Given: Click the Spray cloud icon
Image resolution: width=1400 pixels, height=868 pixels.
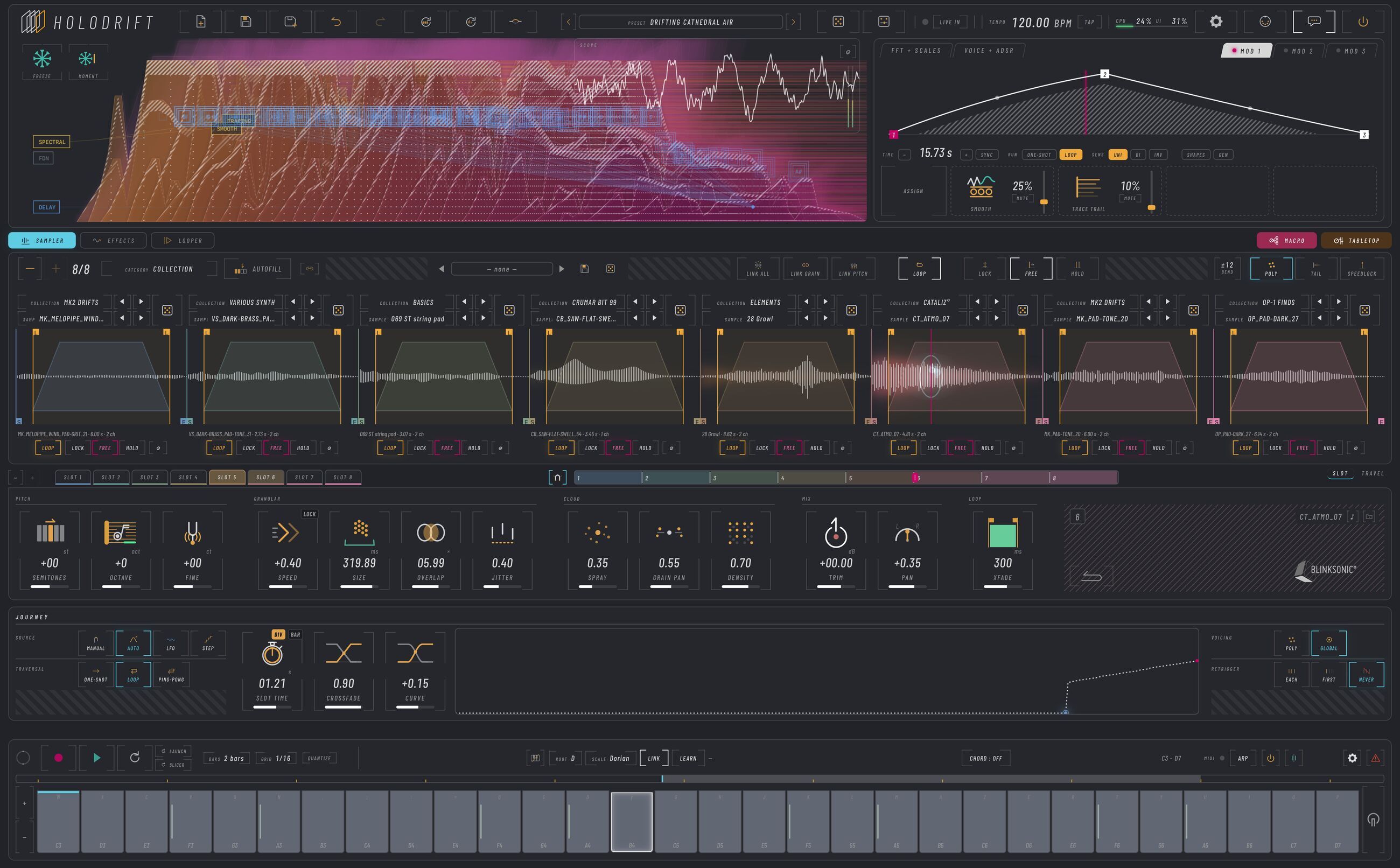Looking at the screenshot, I should click(597, 532).
